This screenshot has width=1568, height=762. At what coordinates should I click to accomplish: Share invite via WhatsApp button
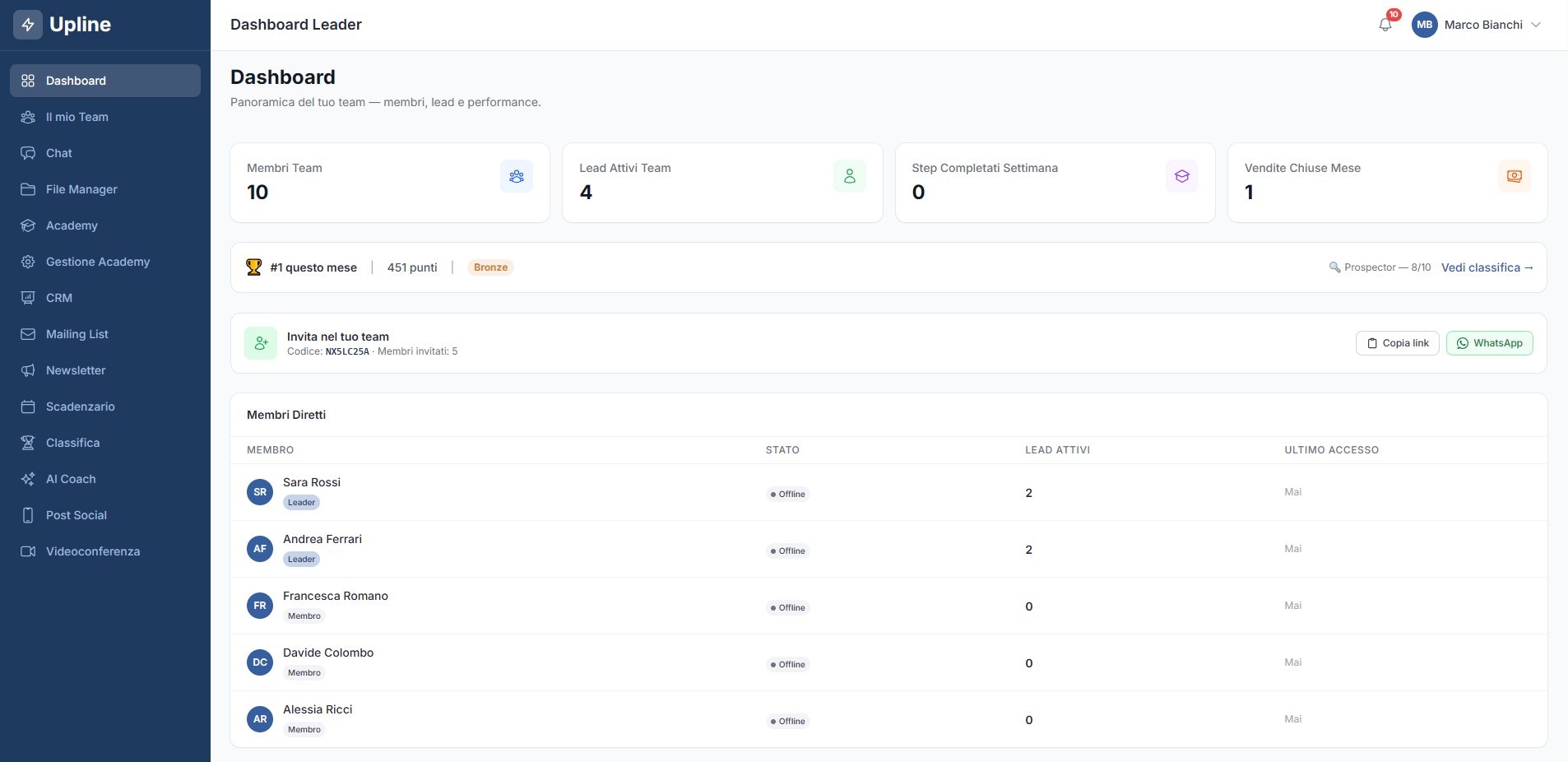pos(1489,343)
